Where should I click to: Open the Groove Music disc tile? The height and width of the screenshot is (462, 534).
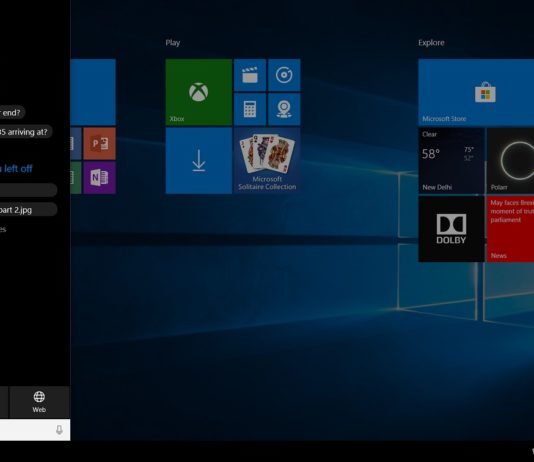[284, 75]
